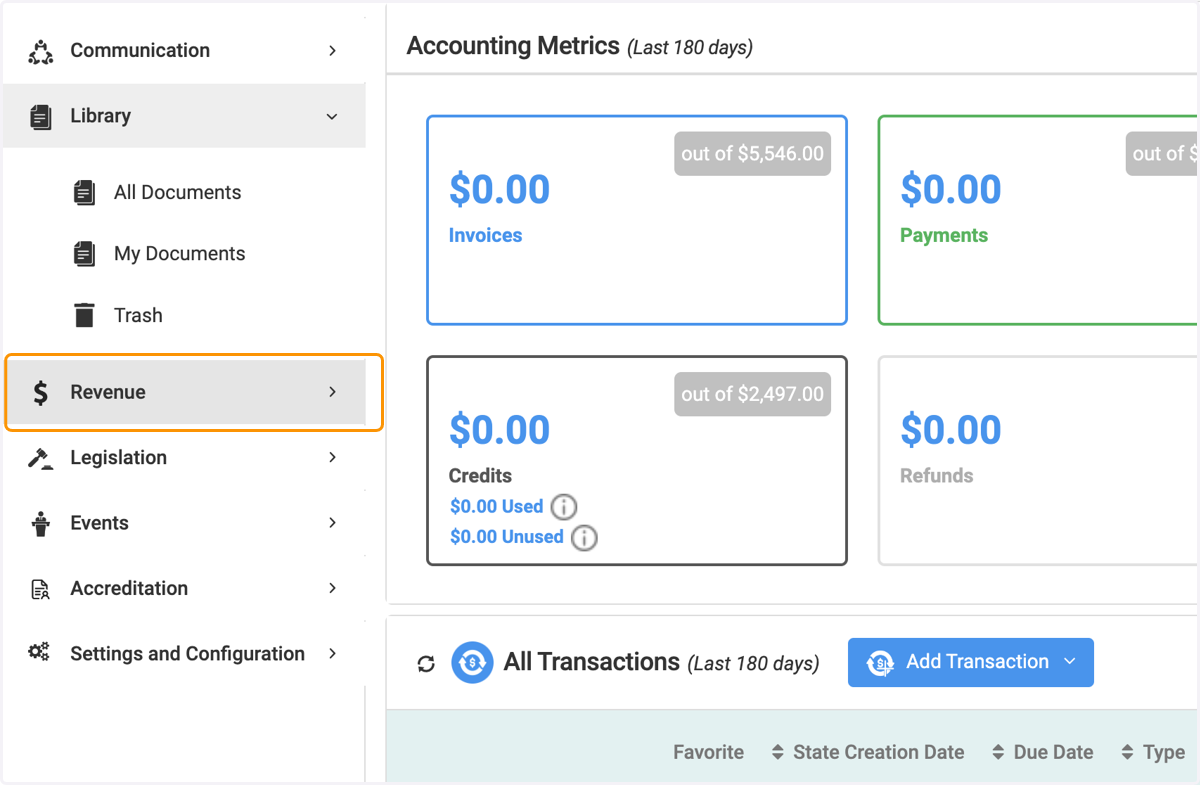Click the Favorite column header

(708, 752)
